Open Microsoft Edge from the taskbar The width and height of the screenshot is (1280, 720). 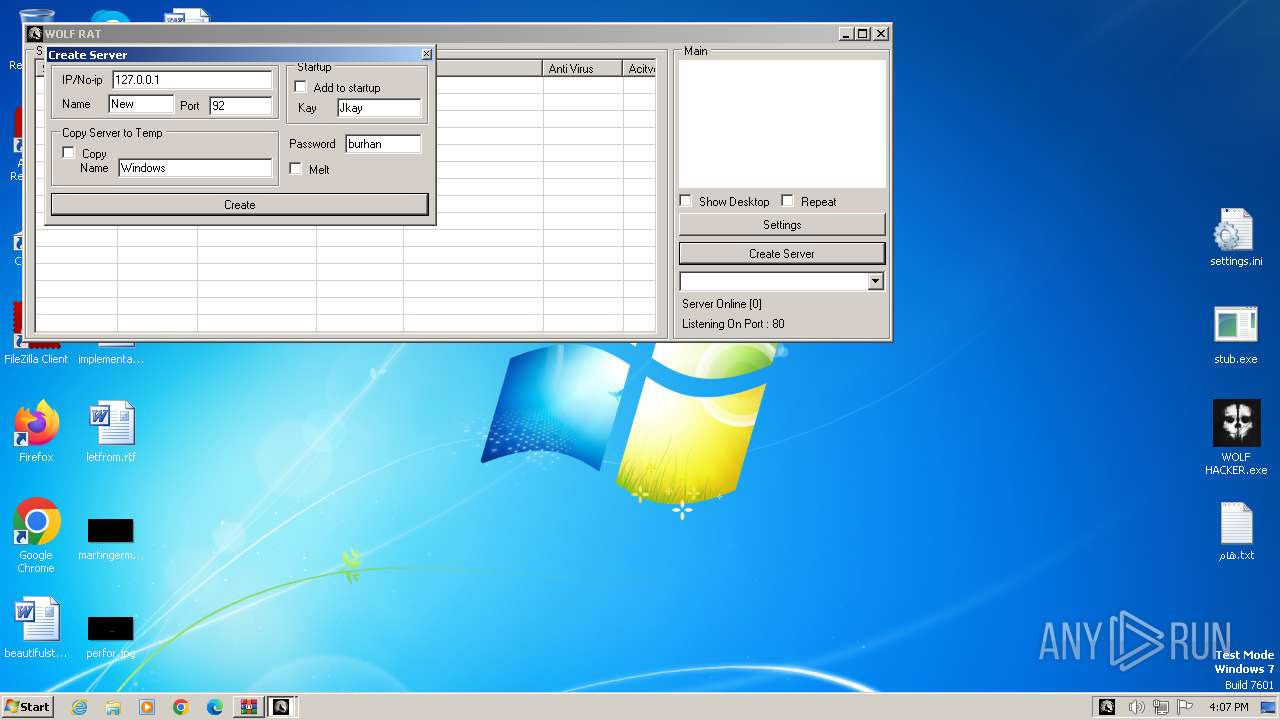[215, 707]
